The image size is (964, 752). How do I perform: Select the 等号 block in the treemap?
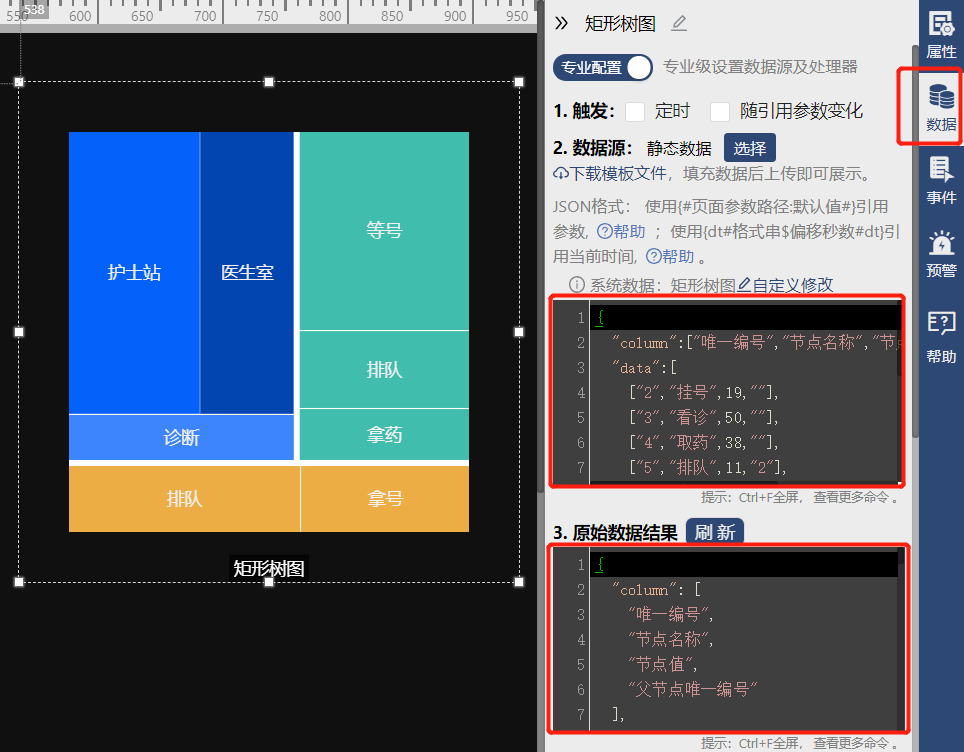click(x=384, y=231)
